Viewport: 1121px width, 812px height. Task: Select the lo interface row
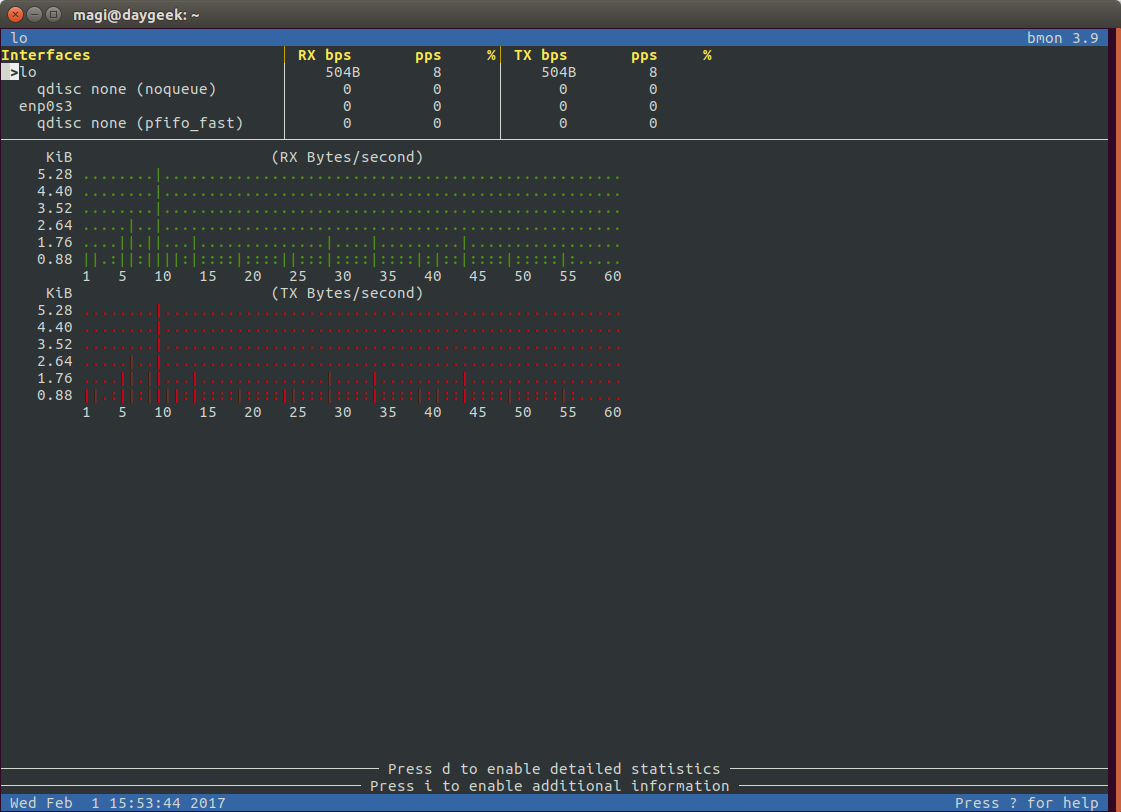pyautogui.click(x=356, y=72)
